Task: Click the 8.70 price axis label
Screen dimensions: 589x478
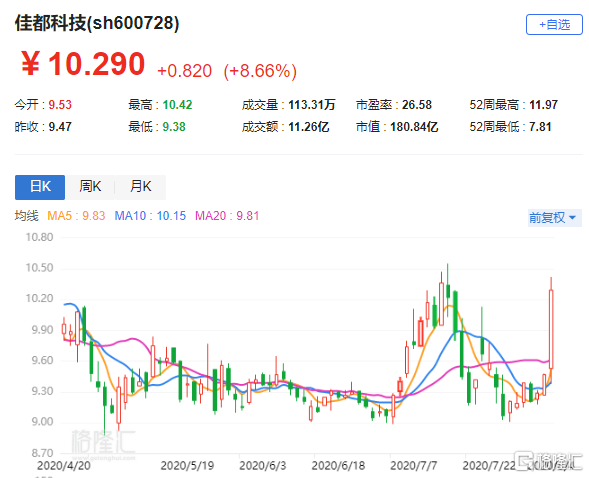Action: point(42,453)
